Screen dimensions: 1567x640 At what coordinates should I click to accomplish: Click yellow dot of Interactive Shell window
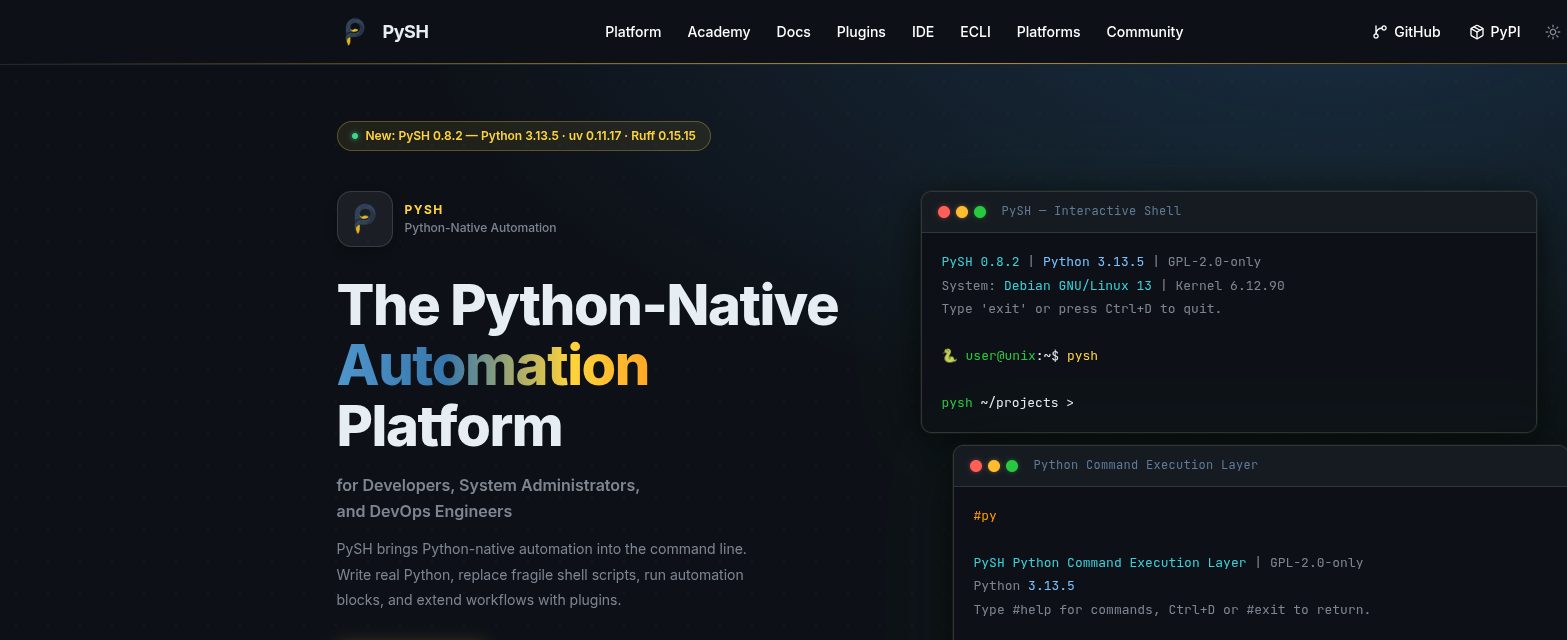pyautogui.click(x=962, y=212)
